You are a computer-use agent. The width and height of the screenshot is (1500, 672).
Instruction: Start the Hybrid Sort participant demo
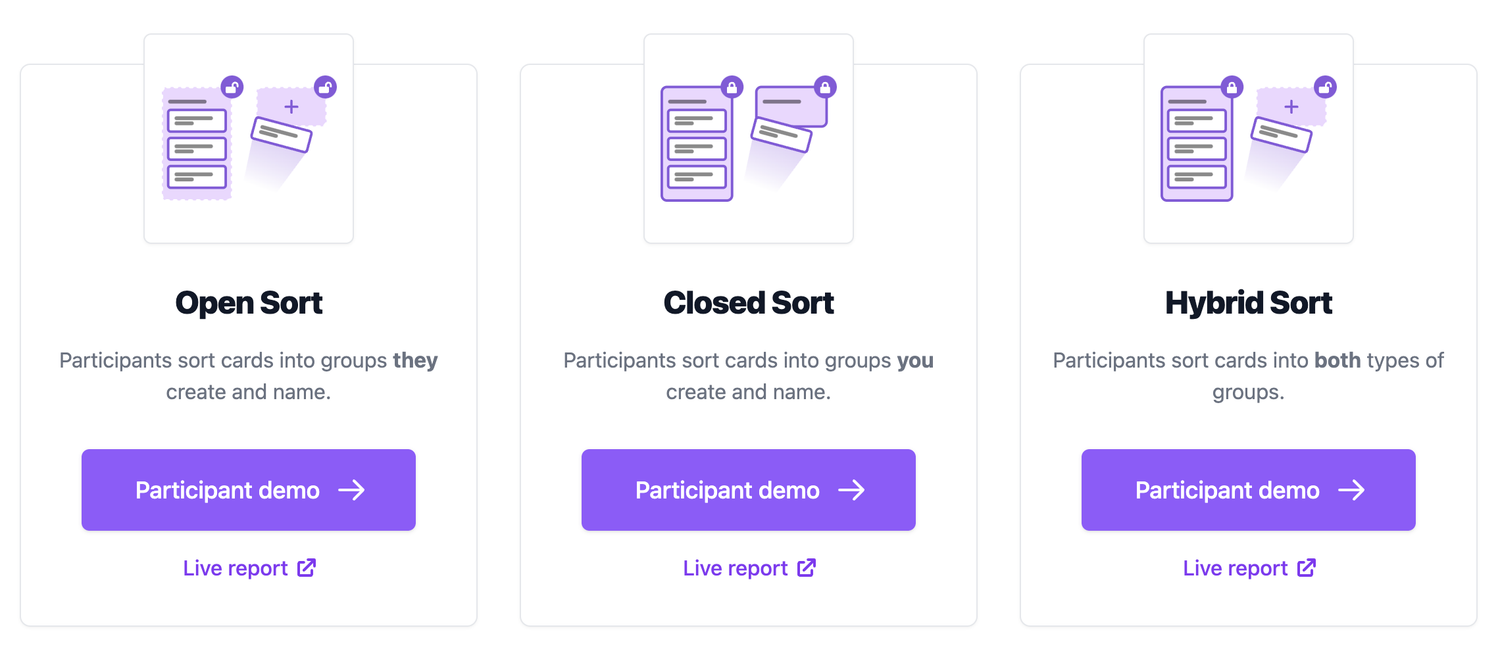[1248, 490]
